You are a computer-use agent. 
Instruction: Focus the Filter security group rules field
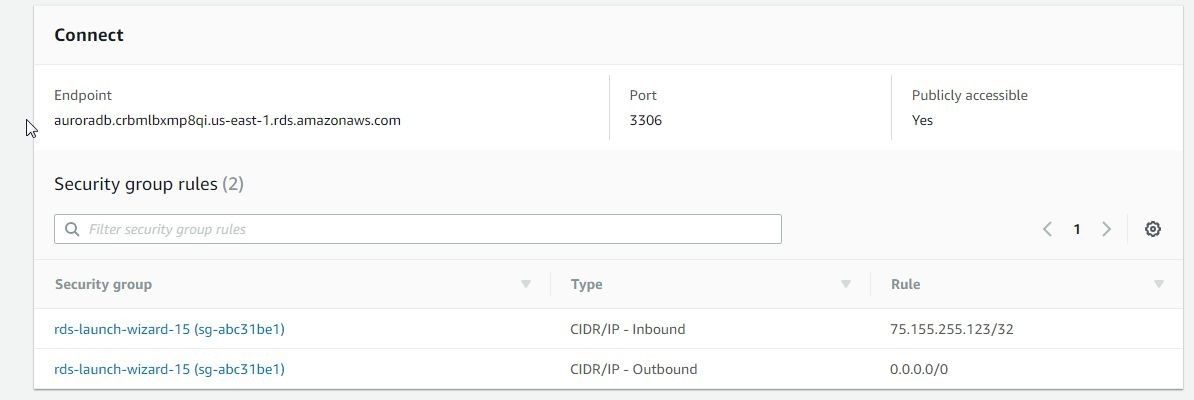coord(417,229)
